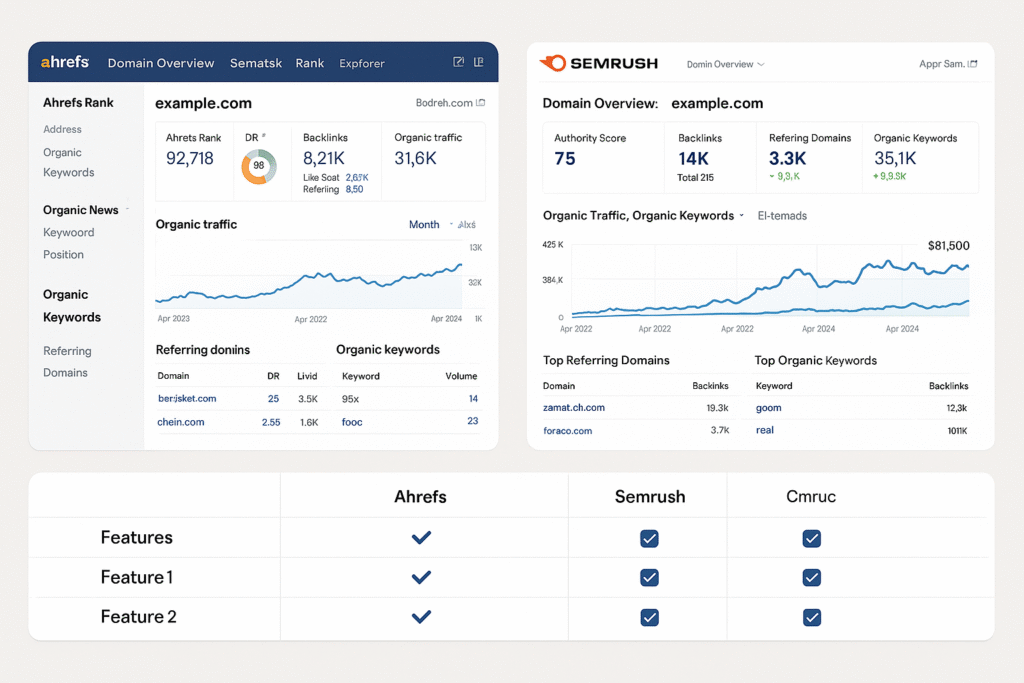Click the icon next to Bodreh.com
Viewport: 1024px width, 683px height.
(x=481, y=103)
